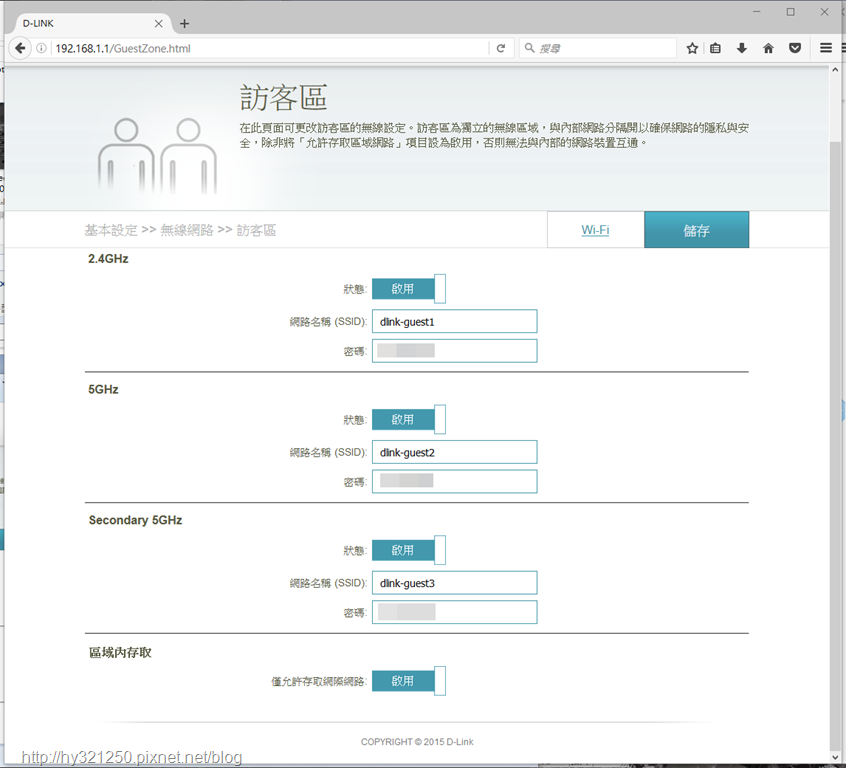Click the dlink-guest3 SSID field

pos(455,583)
